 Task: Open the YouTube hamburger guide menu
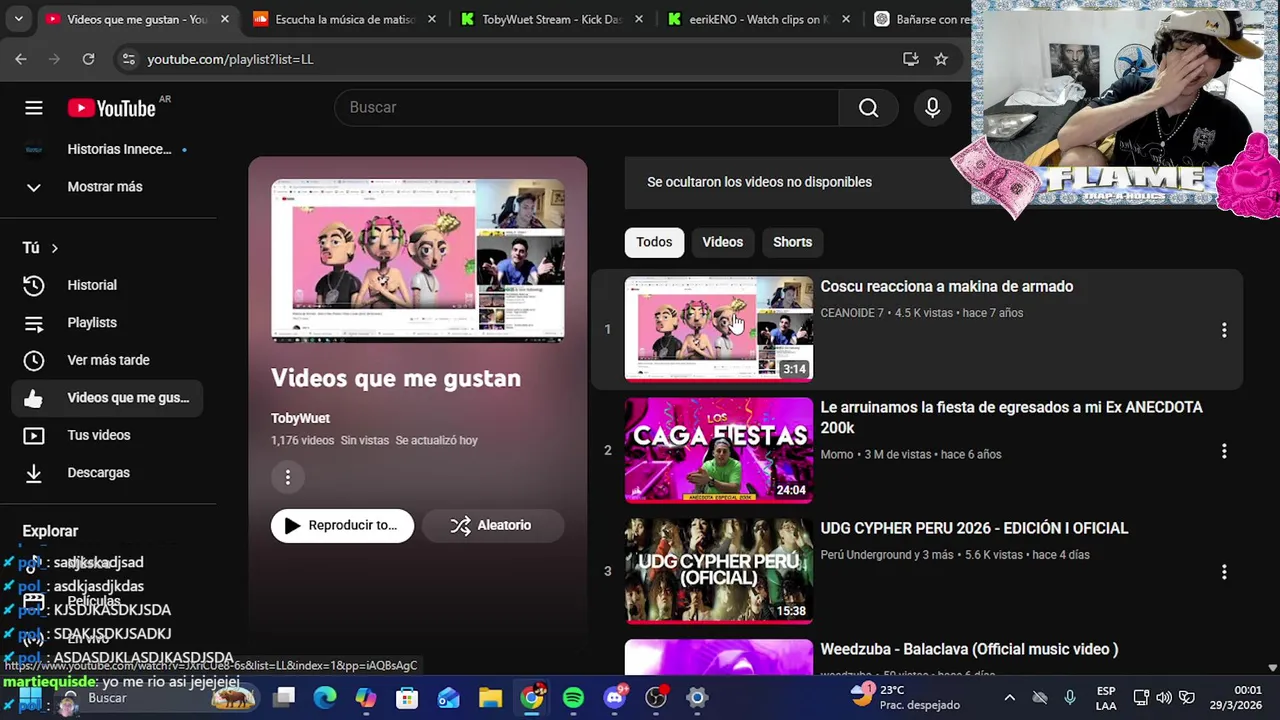coord(34,108)
